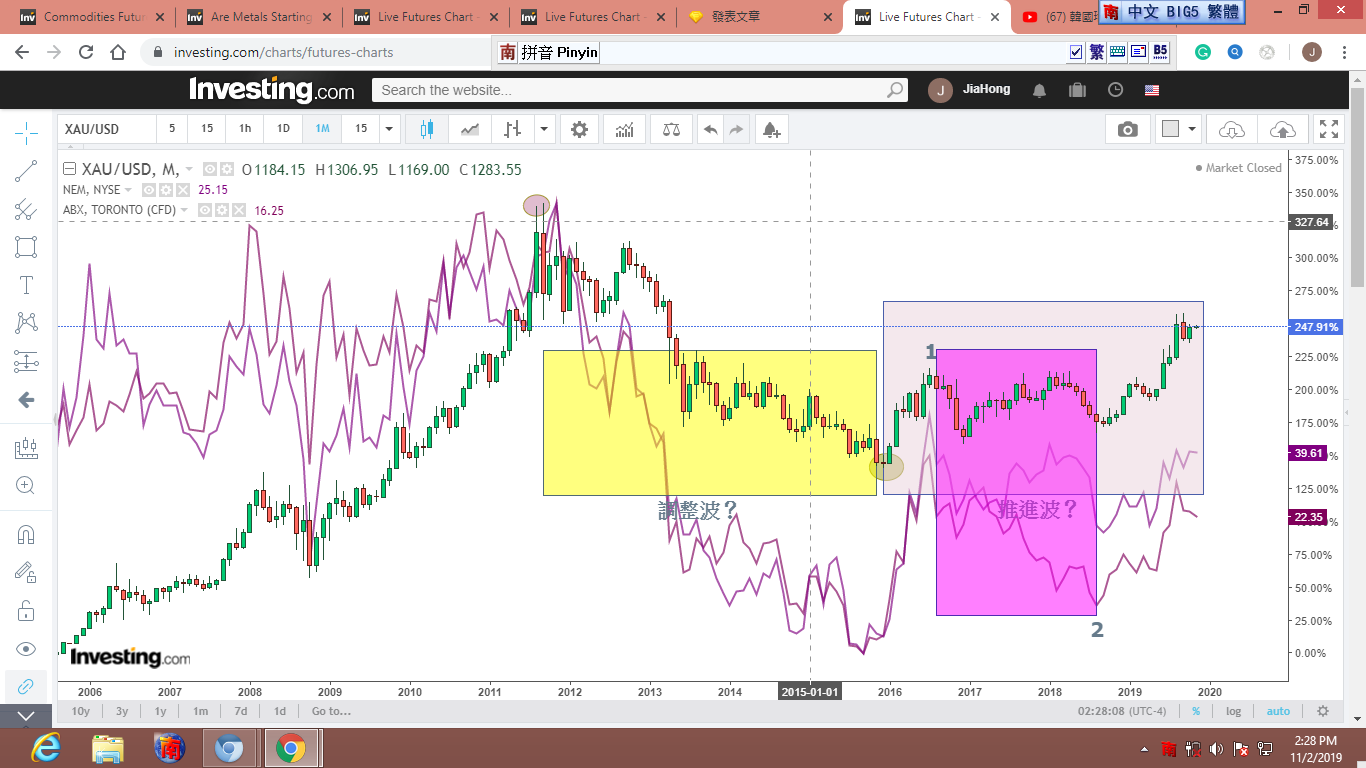Select the trend line drawing tool
The height and width of the screenshot is (768, 1366).
(x=27, y=171)
